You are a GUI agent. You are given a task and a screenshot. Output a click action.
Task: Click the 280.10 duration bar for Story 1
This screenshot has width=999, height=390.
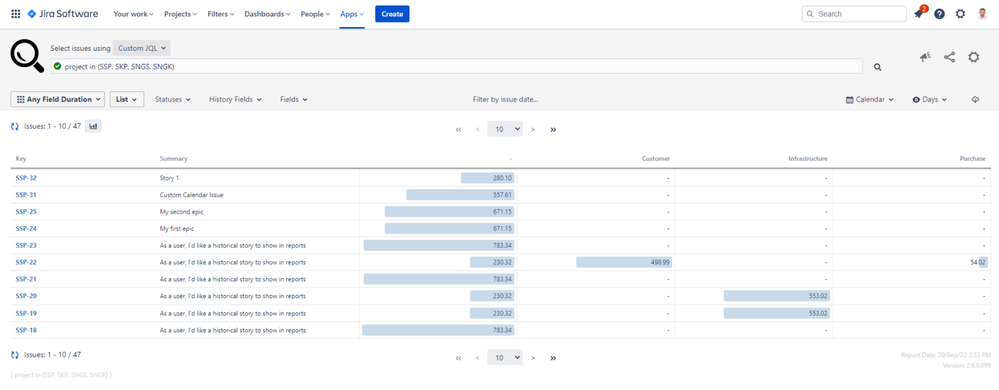pyautogui.click(x=488, y=178)
